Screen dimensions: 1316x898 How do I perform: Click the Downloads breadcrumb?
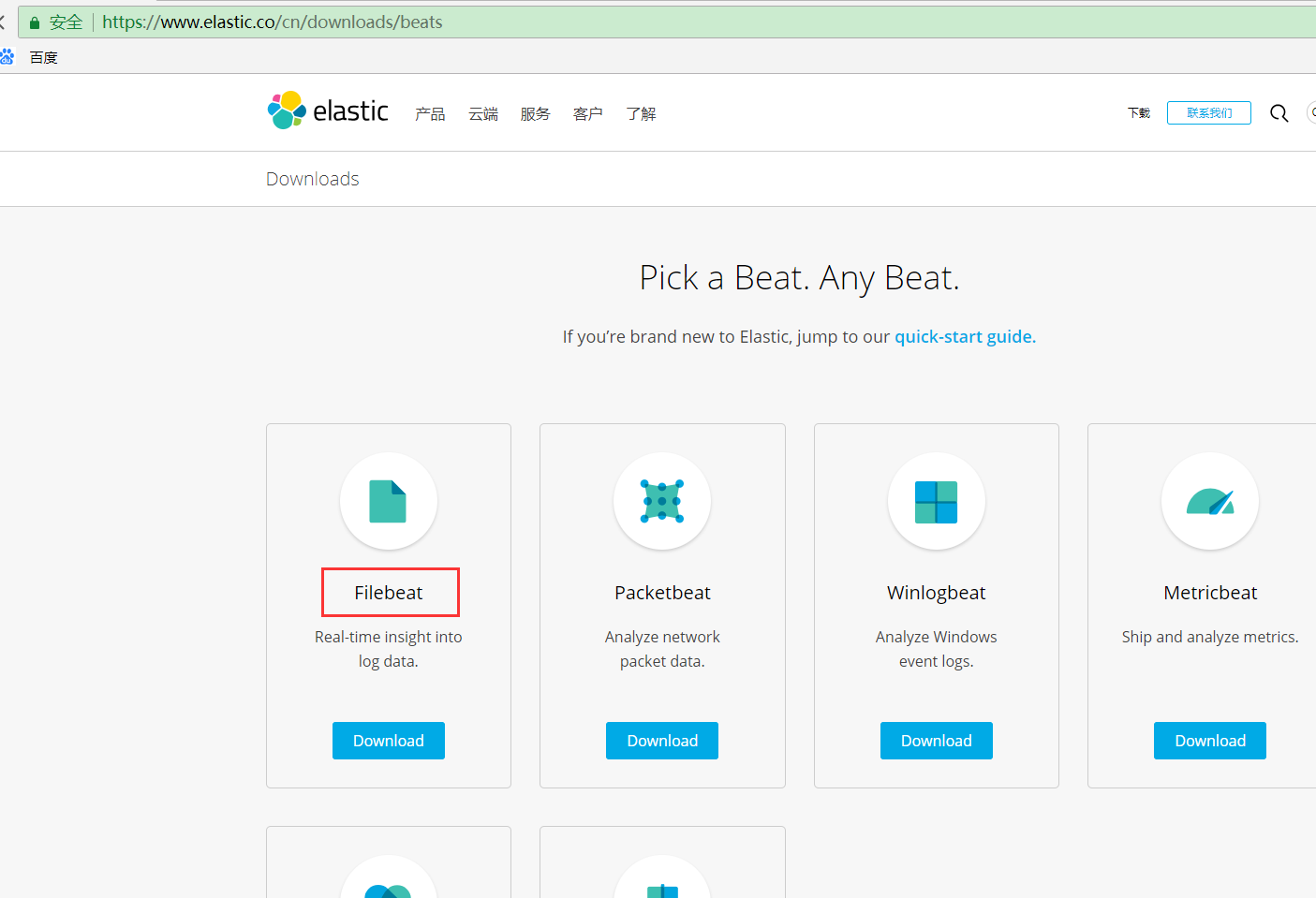(313, 179)
